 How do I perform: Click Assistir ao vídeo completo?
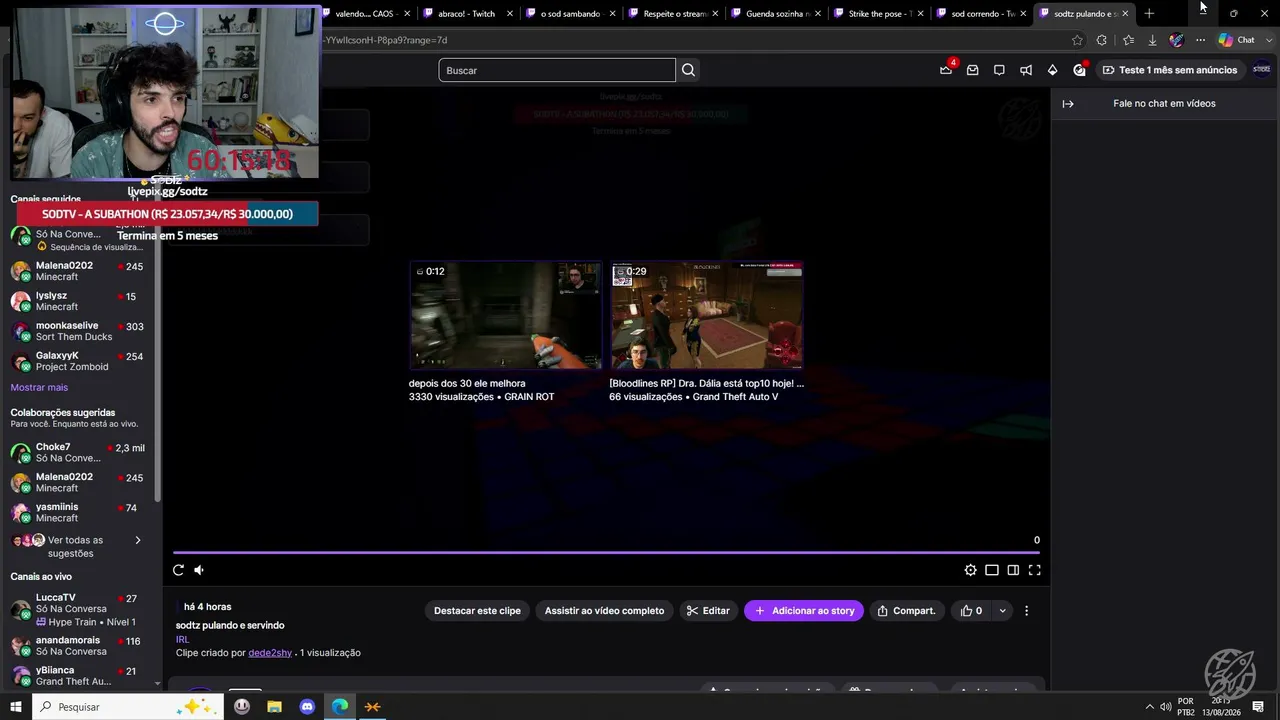[604, 611]
